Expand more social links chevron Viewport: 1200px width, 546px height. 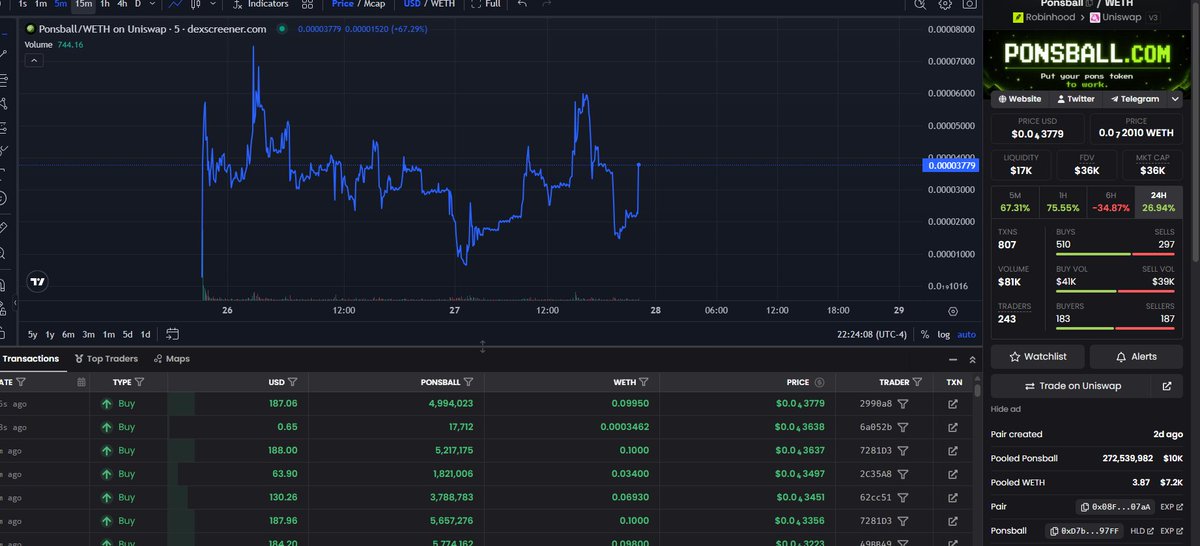tap(1174, 99)
